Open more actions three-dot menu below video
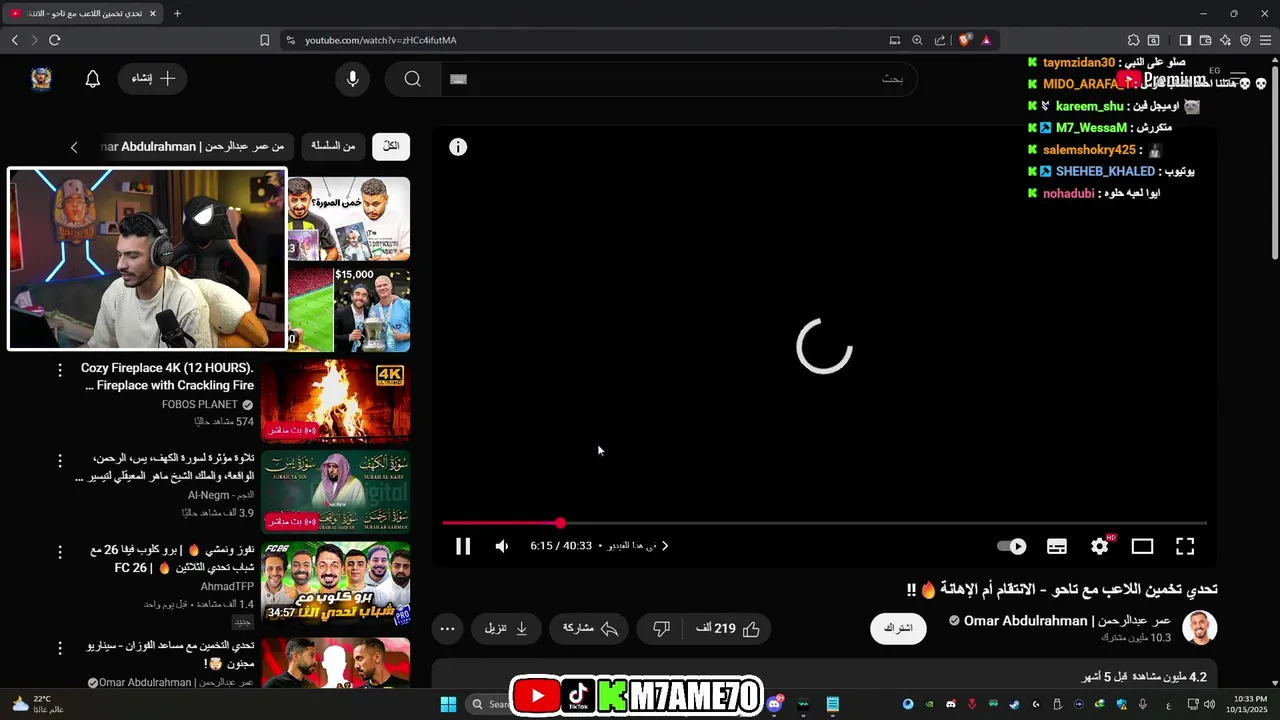The width and height of the screenshot is (1280, 720). click(x=448, y=628)
